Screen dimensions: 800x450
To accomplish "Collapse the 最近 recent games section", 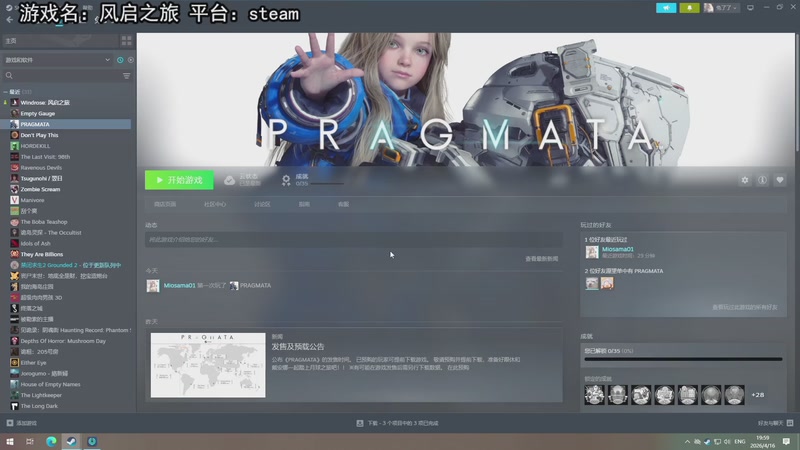I will click(x=6, y=92).
